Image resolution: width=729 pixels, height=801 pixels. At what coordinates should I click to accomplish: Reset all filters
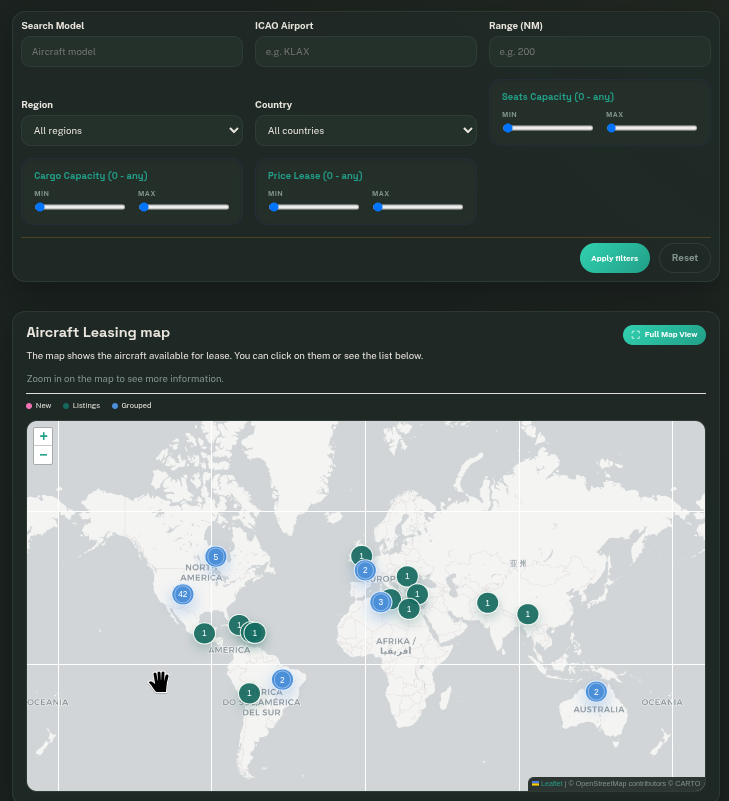(x=685, y=258)
